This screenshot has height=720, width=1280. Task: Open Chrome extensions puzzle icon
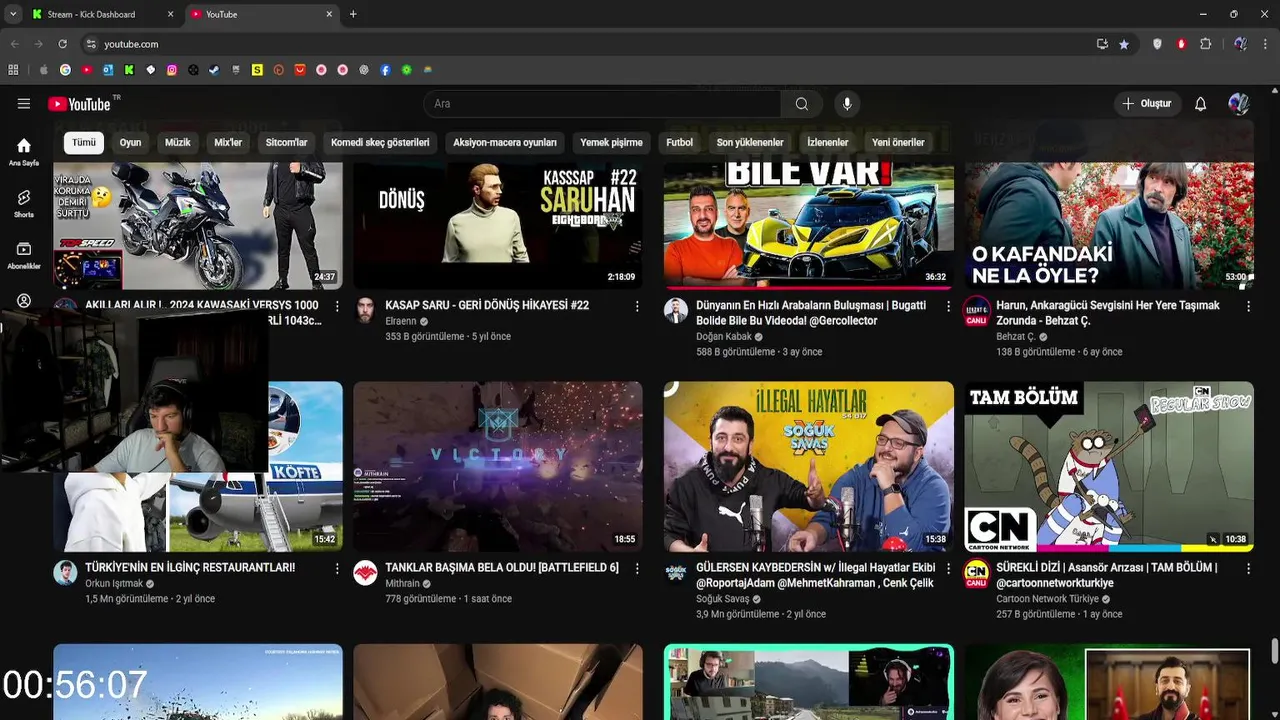(x=1205, y=44)
